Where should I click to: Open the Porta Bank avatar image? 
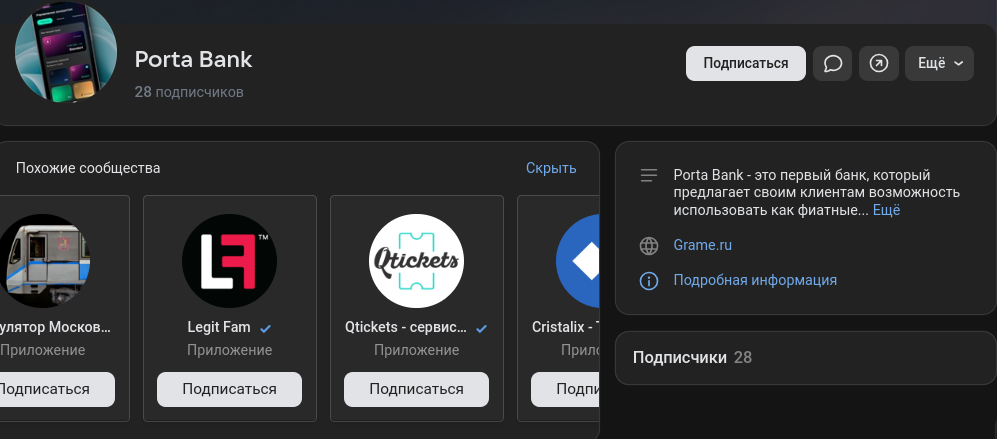[66, 52]
